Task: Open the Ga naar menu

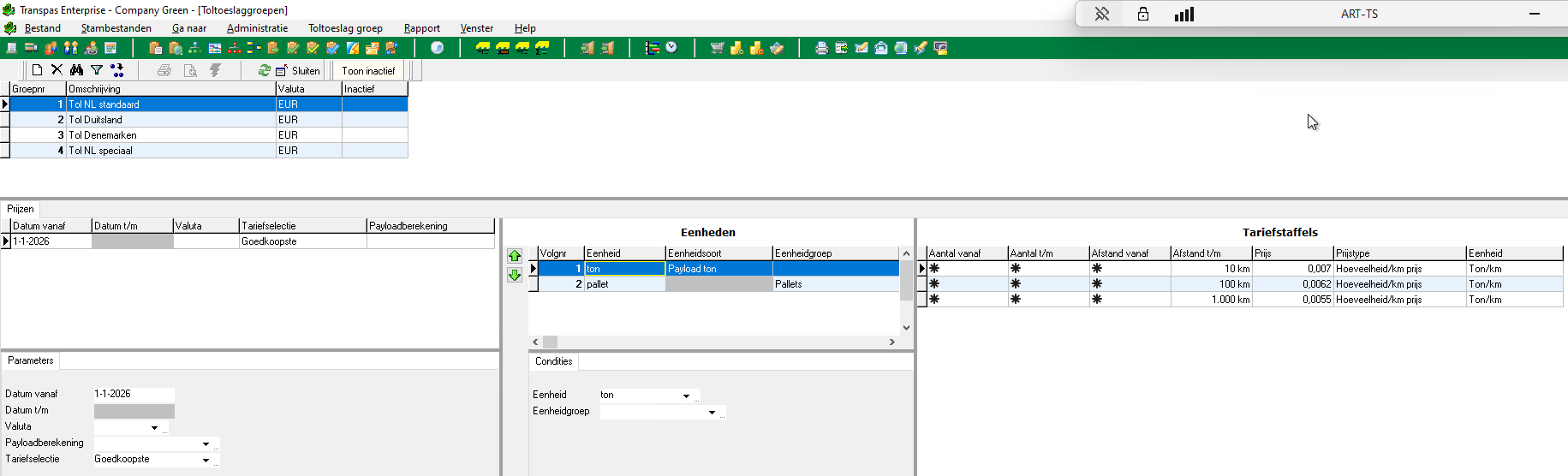Action: pyautogui.click(x=189, y=28)
